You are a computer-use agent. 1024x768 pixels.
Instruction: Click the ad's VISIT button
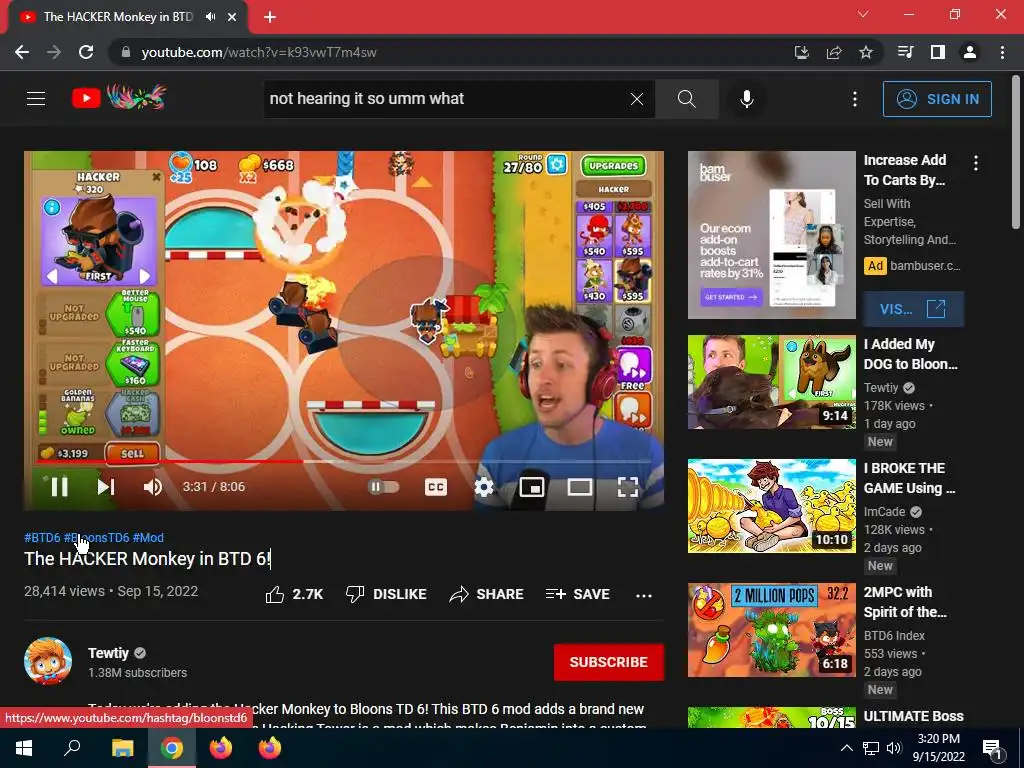[x=913, y=309]
